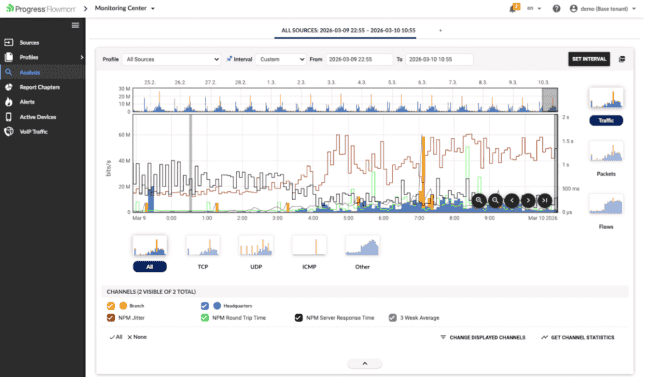The image size is (670, 377).
Task: Click GET CHANNEL STATISTICS
Action: pyautogui.click(x=578, y=337)
